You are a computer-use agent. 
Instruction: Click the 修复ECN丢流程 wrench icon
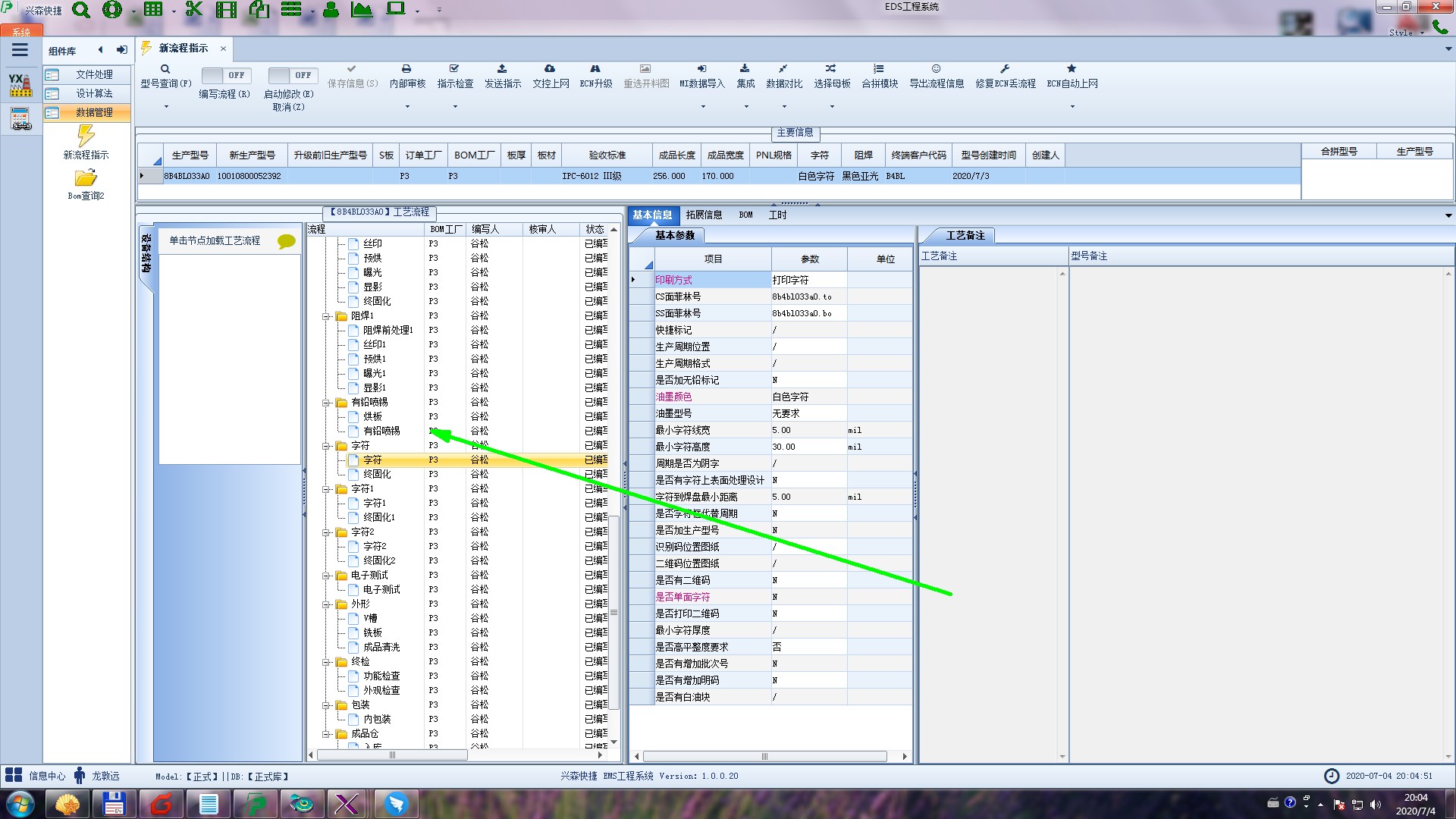pyautogui.click(x=1005, y=69)
